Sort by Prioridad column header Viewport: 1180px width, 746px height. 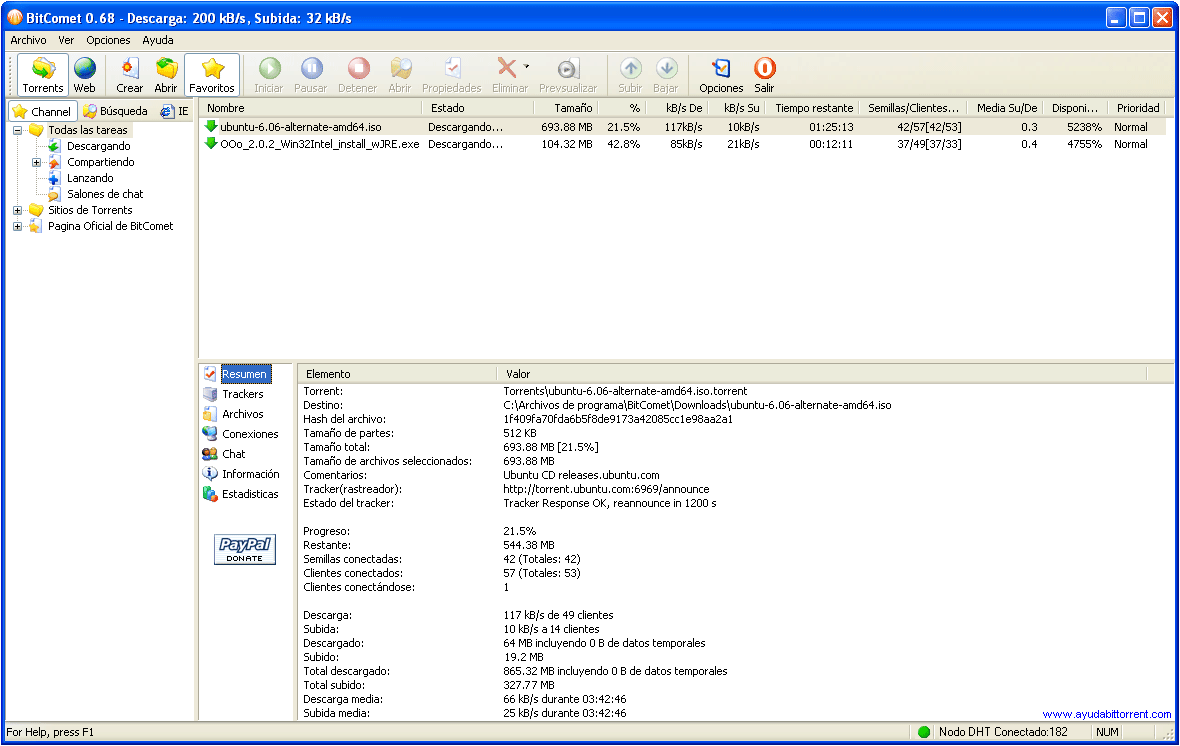tap(1138, 108)
